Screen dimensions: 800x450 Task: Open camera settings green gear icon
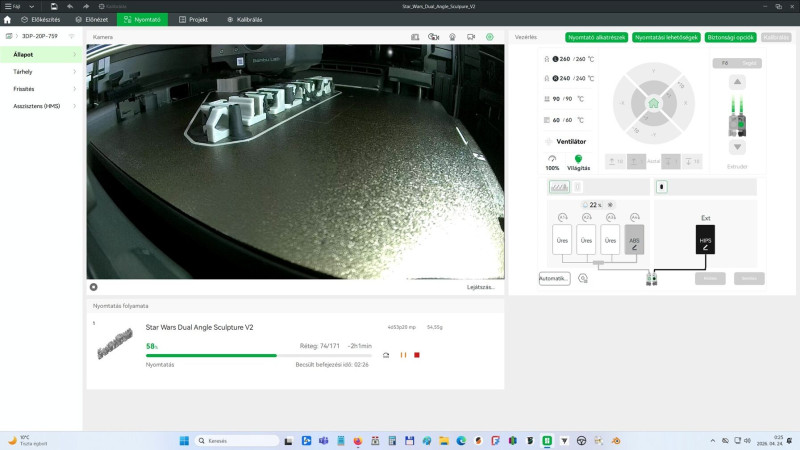[x=490, y=37]
